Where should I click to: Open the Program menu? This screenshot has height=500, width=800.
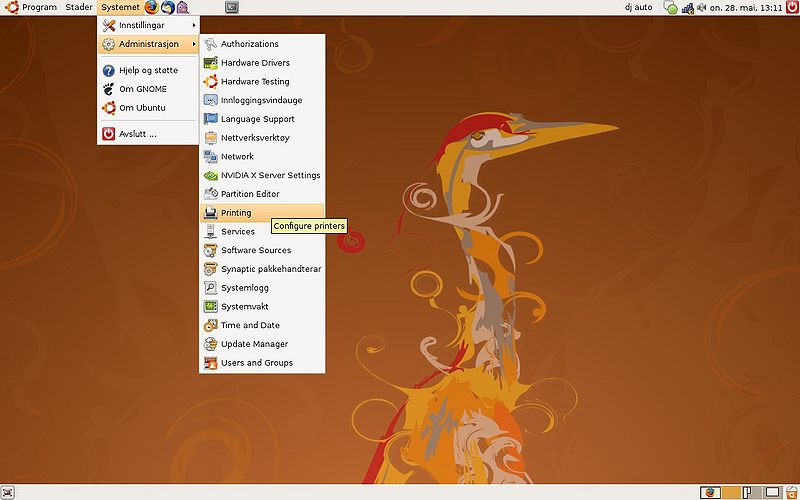point(39,8)
